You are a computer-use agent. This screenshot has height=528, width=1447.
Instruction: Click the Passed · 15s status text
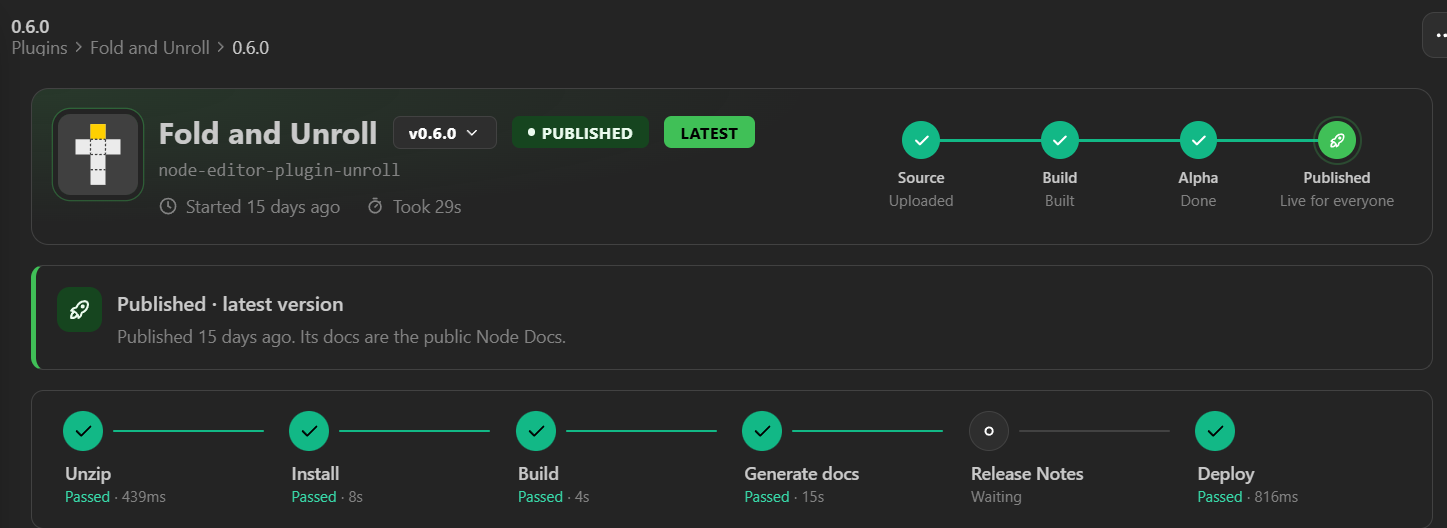click(783, 497)
